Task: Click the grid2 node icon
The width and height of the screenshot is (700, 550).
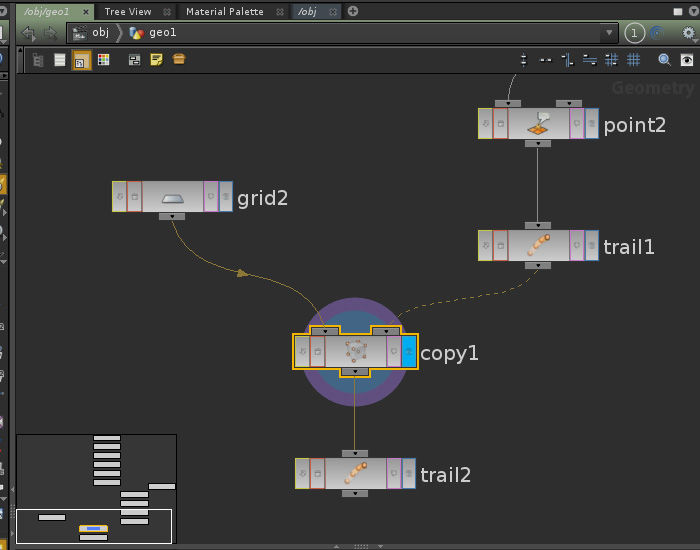Action: pyautogui.click(x=172, y=197)
